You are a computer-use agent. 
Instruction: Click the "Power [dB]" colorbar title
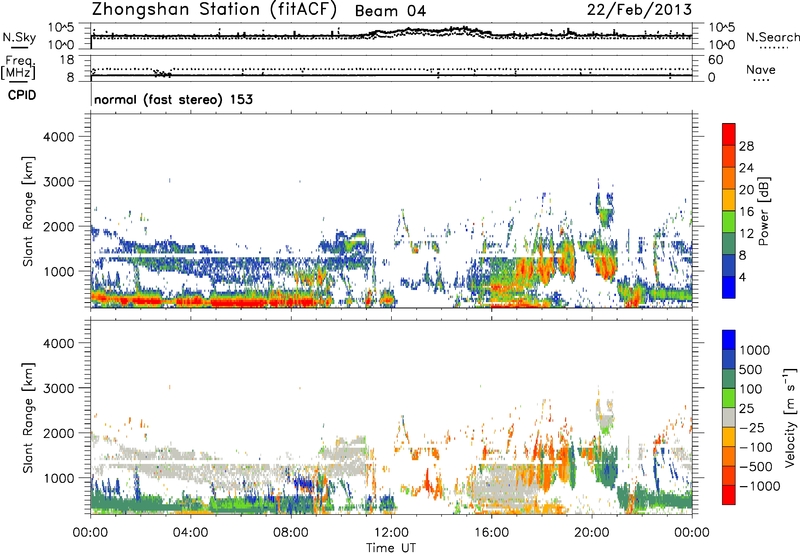[x=763, y=211]
